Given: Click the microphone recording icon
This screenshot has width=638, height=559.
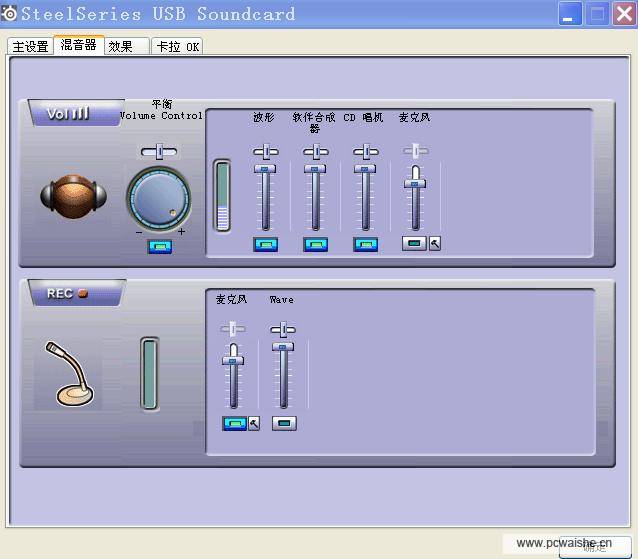Looking at the screenshot, I should (x=66, y=373).
